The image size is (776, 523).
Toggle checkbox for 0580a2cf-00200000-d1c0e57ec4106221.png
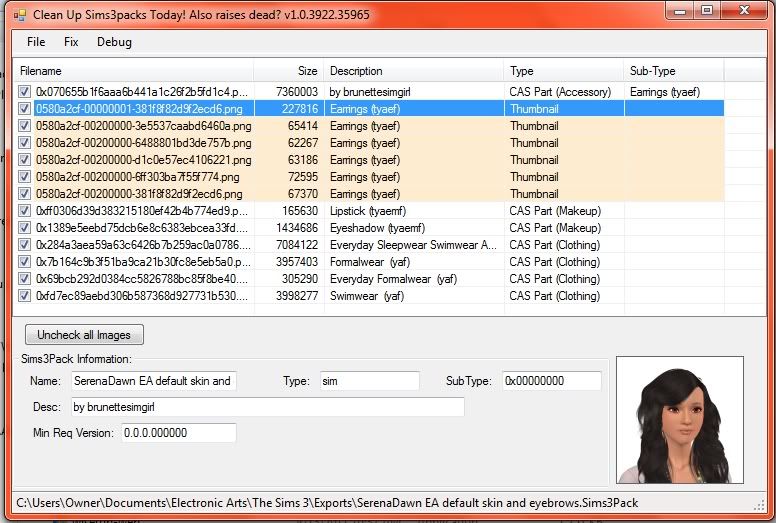[x=24, y=160]
